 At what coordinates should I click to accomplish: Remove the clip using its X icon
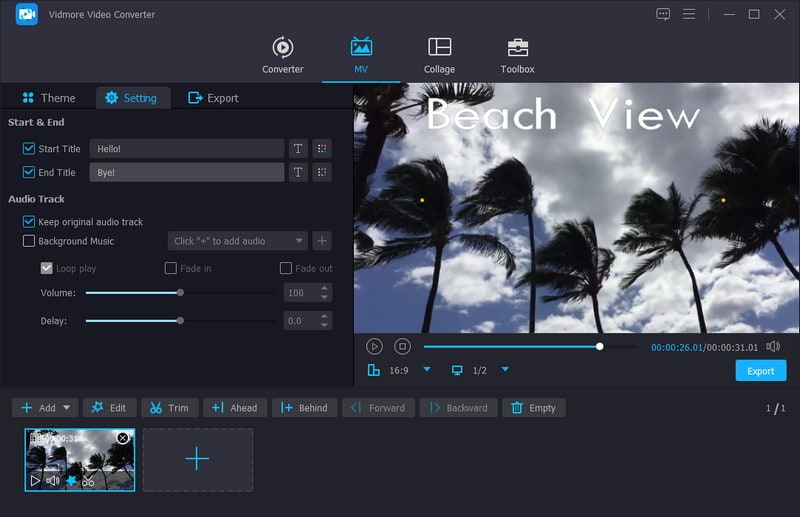tap(122, 438)
